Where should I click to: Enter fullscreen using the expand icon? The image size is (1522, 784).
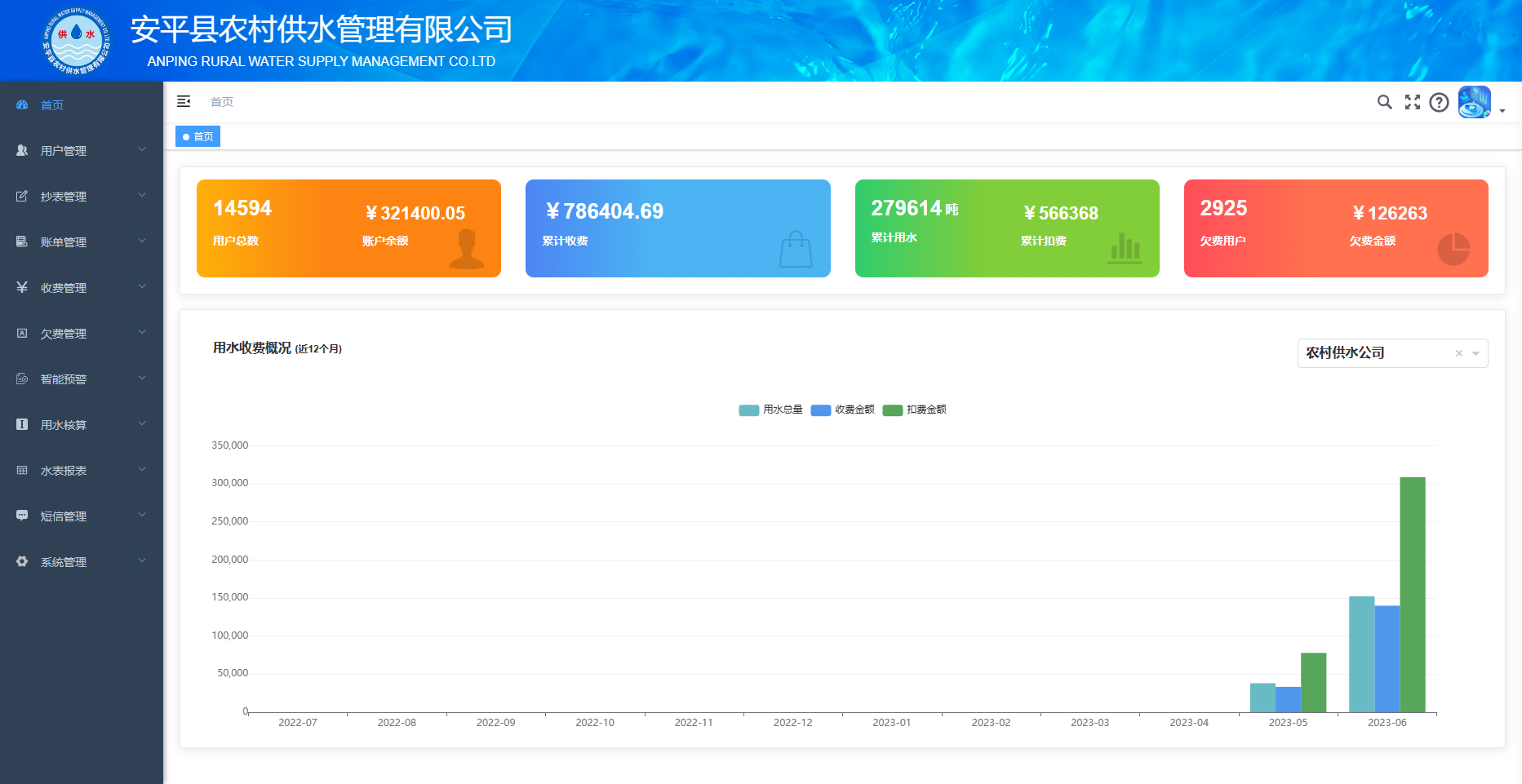click(1413, 102)
